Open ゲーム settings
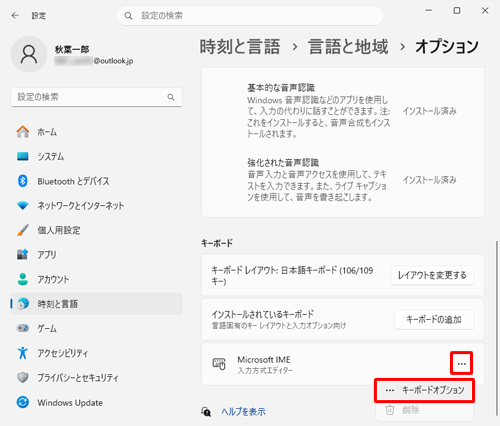The width and height of the screenshot is (500, 426). [97, 328]
